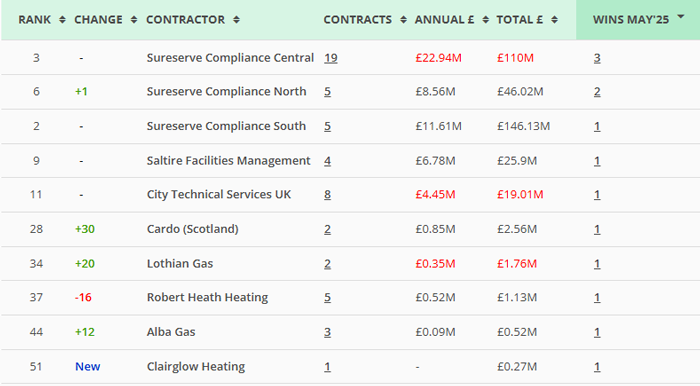Open Alba Gas 3 contracts link
The width and height of the screenshot is (700, 386).
click(328, 332)
